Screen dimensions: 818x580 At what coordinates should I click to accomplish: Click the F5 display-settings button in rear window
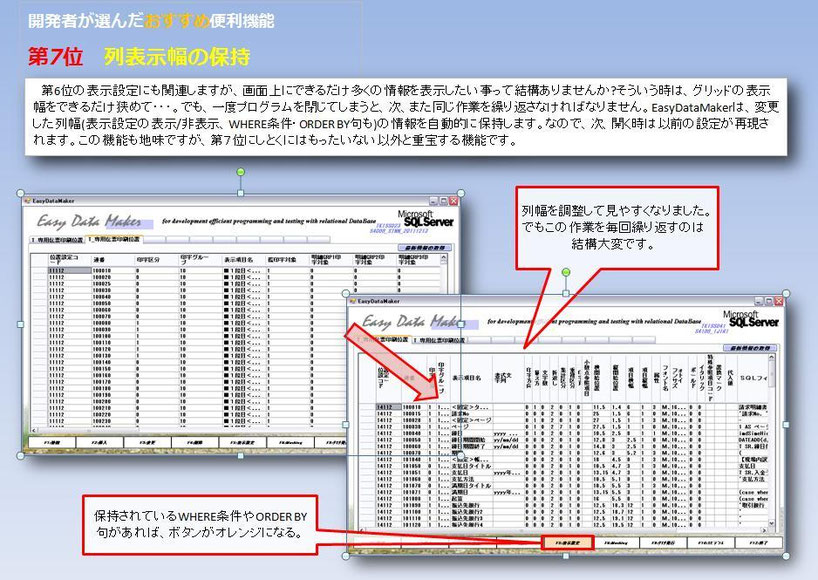pos(243,442)
